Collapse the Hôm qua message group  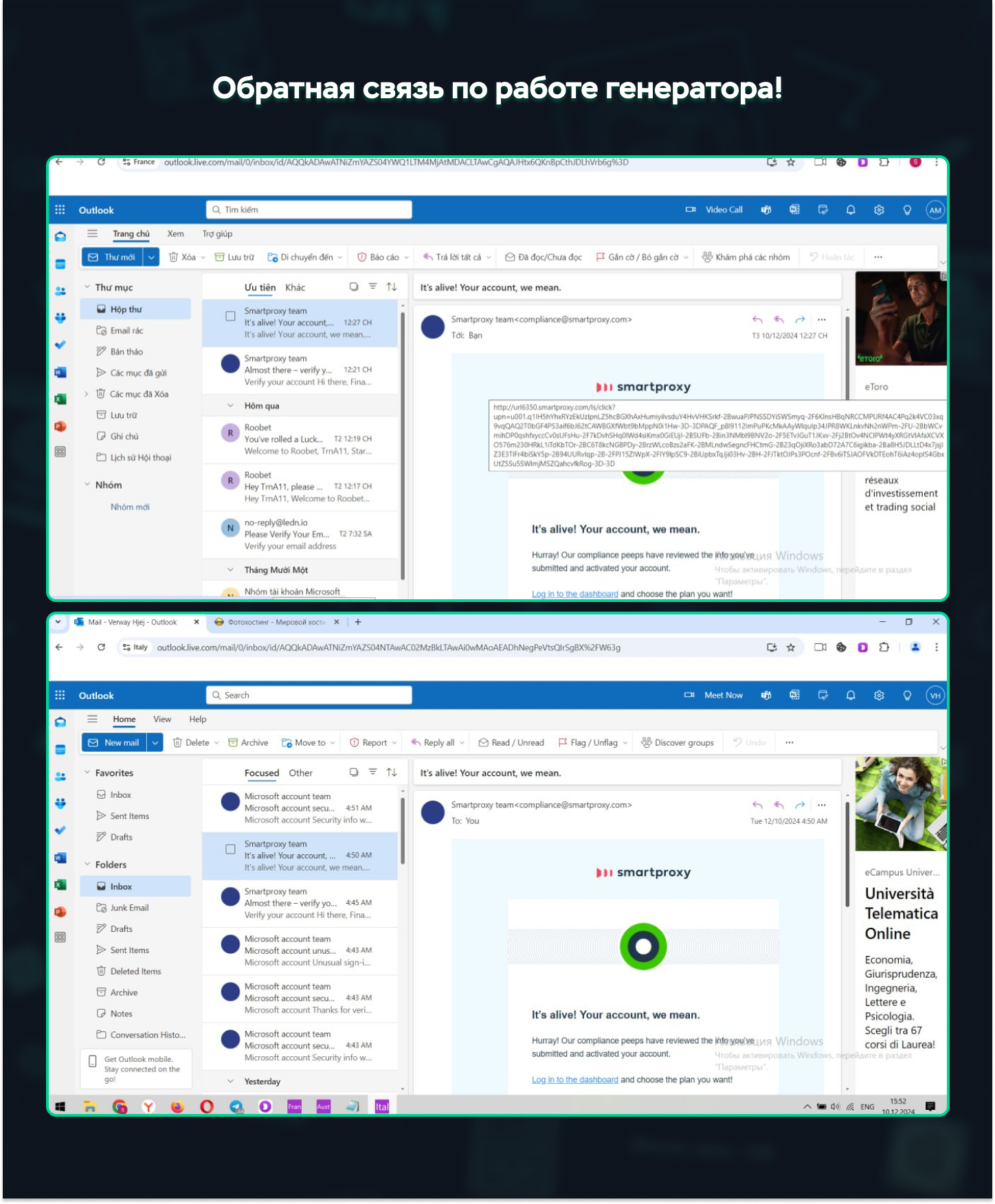[x=231, y=406]
